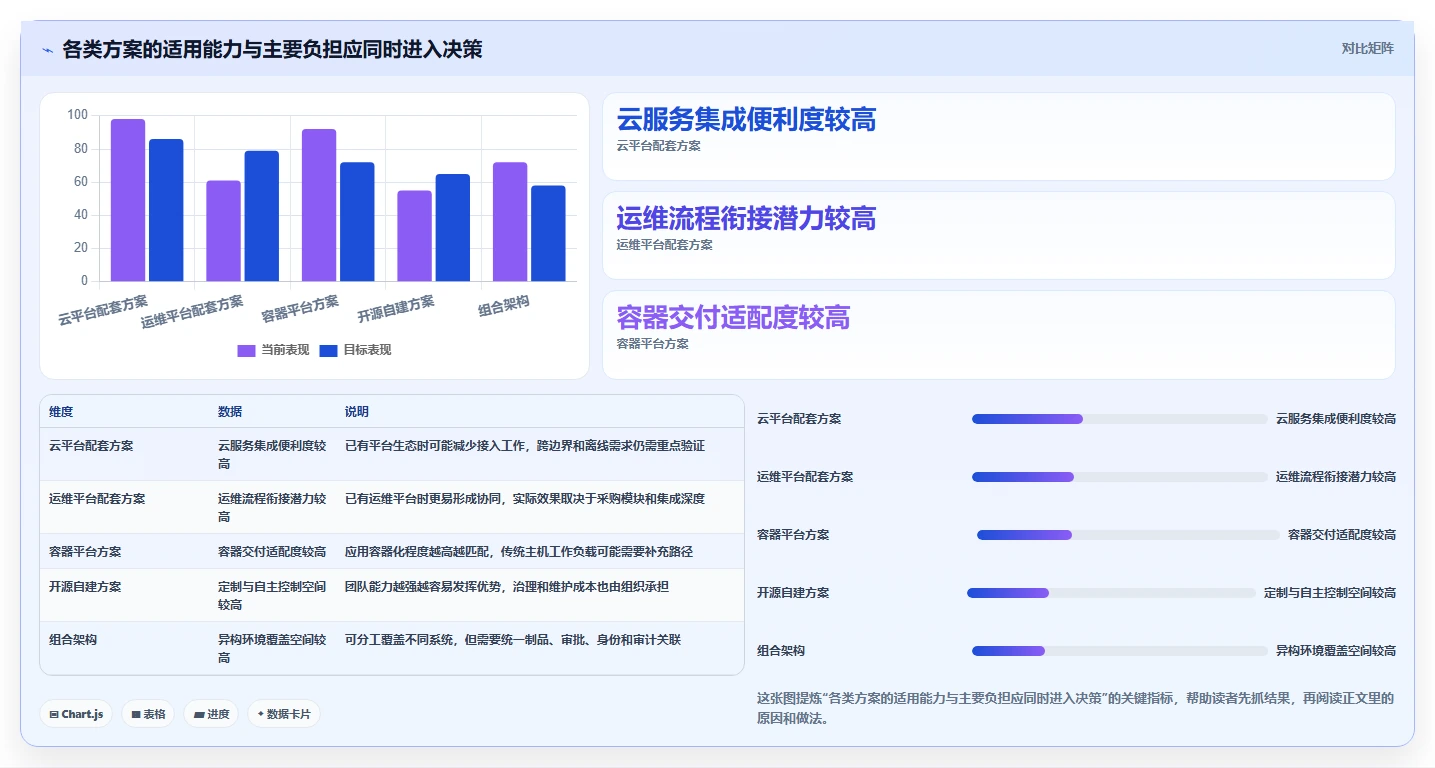Screen dimensions: 1435x768
Task: Click the 开源自建方案 progress bar
Action: tap(1111, 593)
